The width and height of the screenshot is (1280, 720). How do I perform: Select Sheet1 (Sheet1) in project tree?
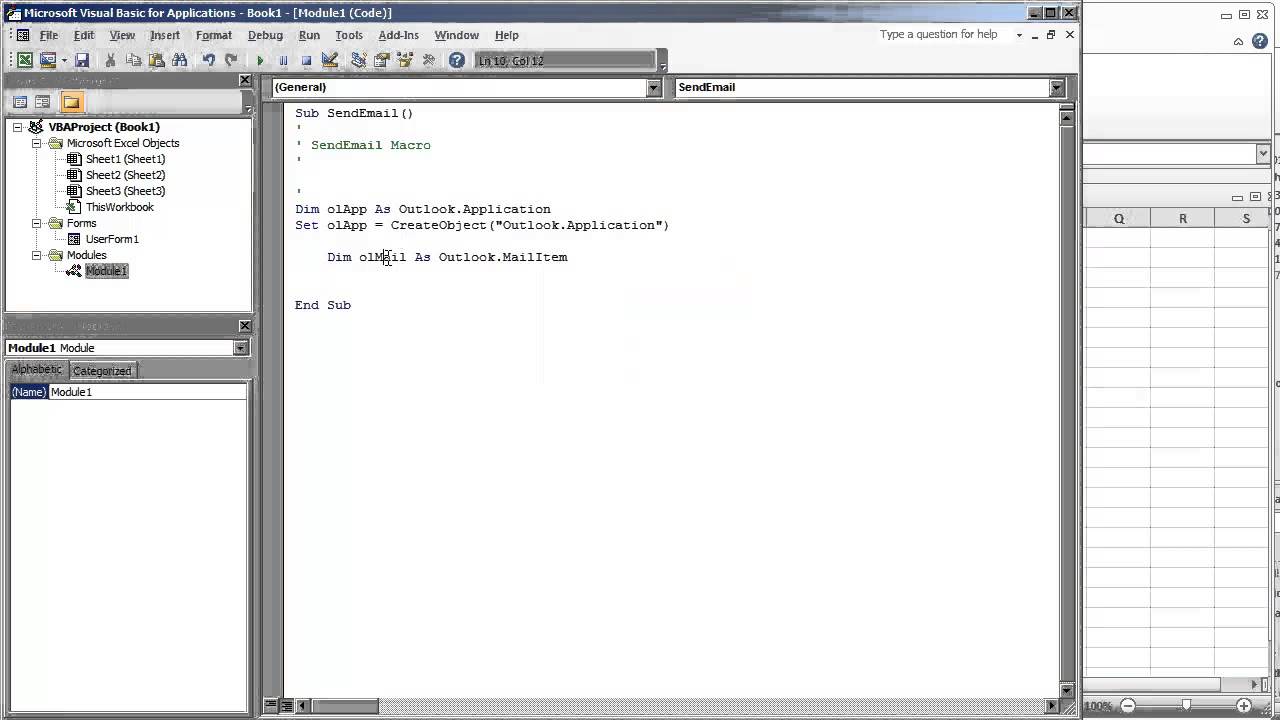coord(125,159)
